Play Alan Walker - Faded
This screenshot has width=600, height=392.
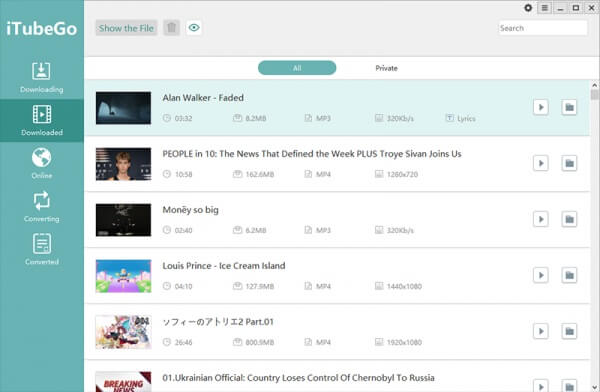541,107
